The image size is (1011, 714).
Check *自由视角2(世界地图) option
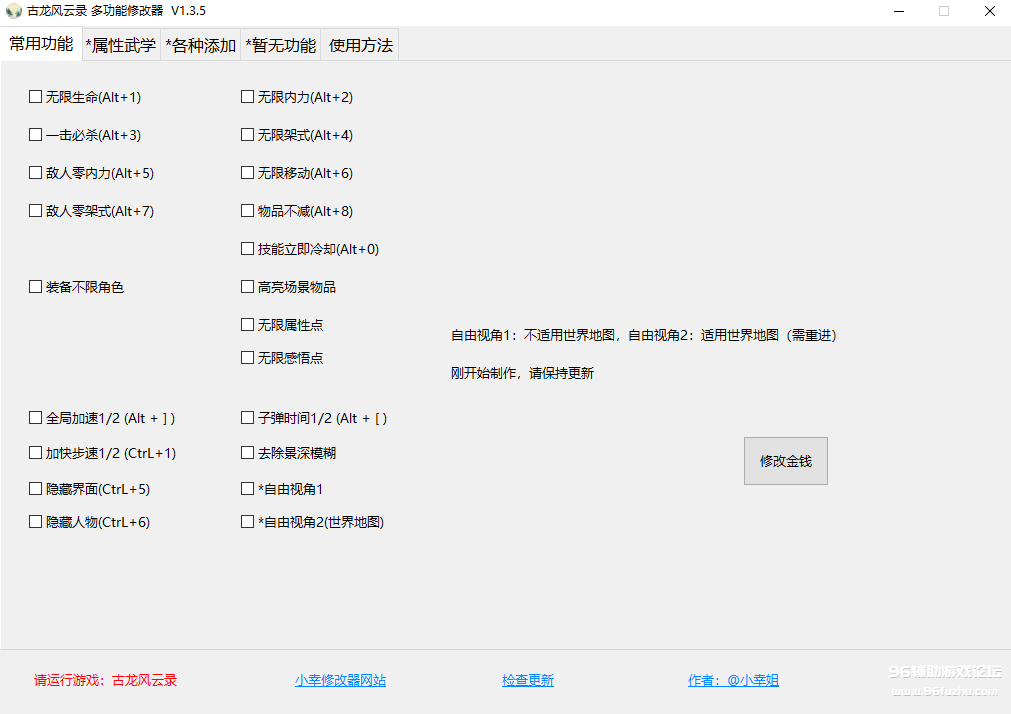pos(248,522)
